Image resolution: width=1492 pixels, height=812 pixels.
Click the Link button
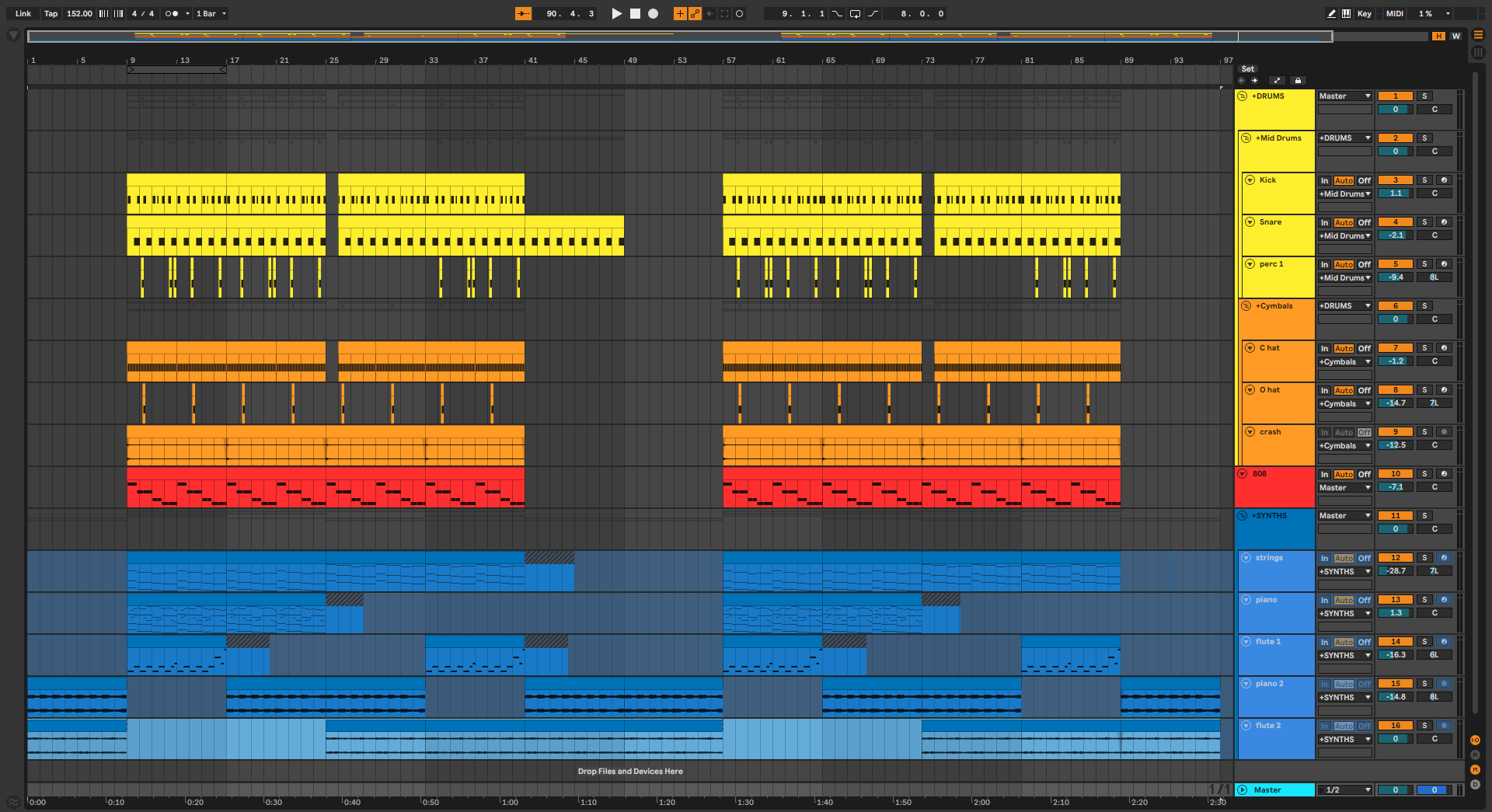pos(23,13)
